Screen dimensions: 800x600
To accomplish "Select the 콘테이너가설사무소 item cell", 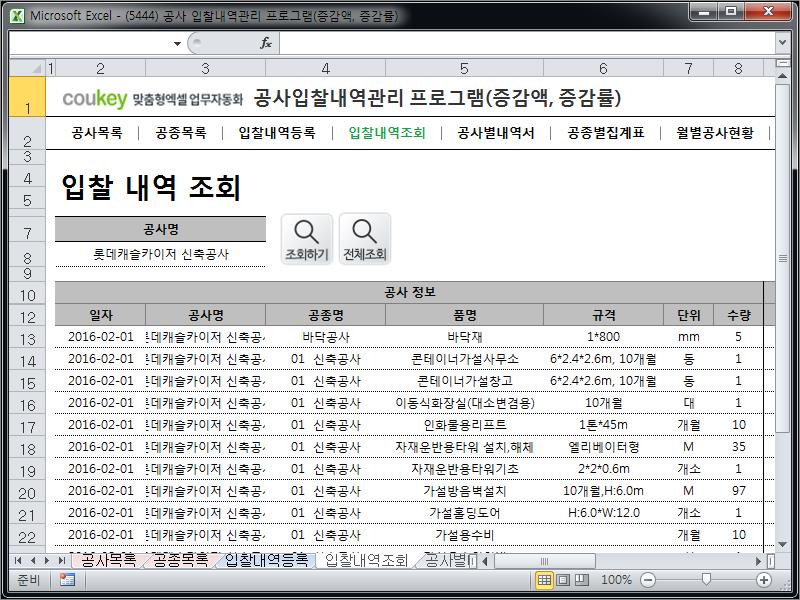I will [x=464, y=359].
